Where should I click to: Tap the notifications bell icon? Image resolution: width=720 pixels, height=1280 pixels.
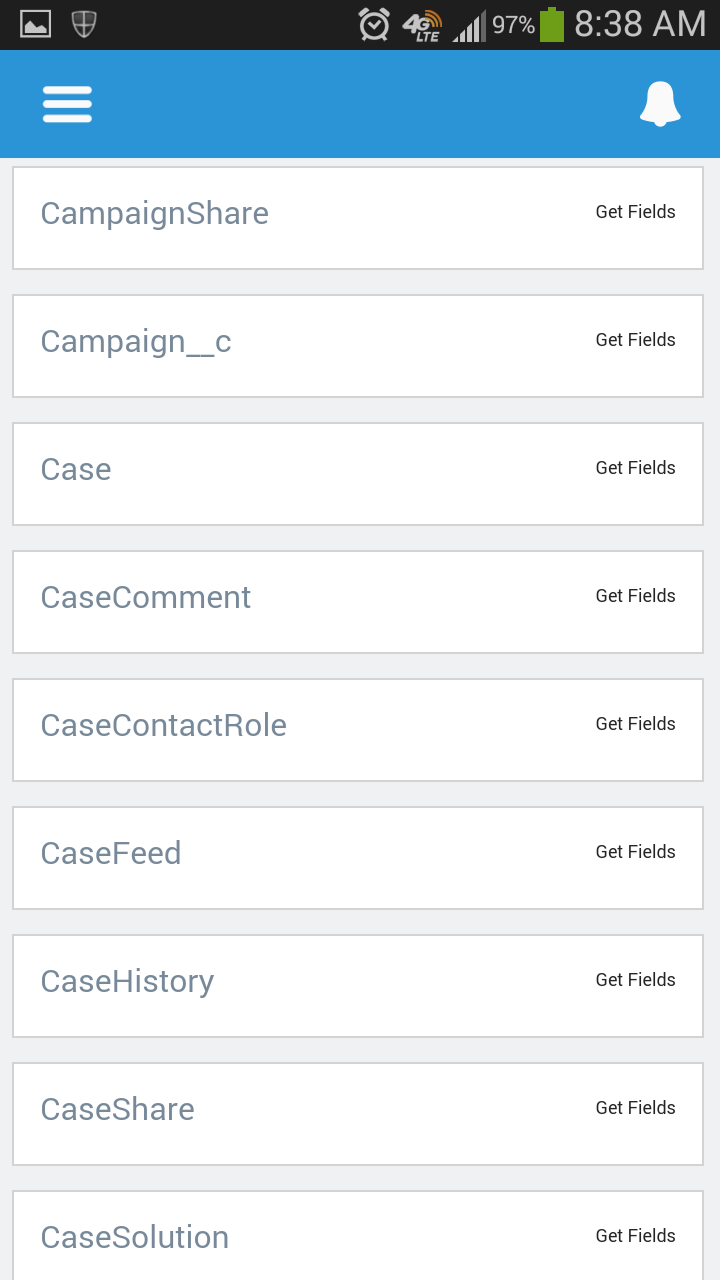click(660, 104)
